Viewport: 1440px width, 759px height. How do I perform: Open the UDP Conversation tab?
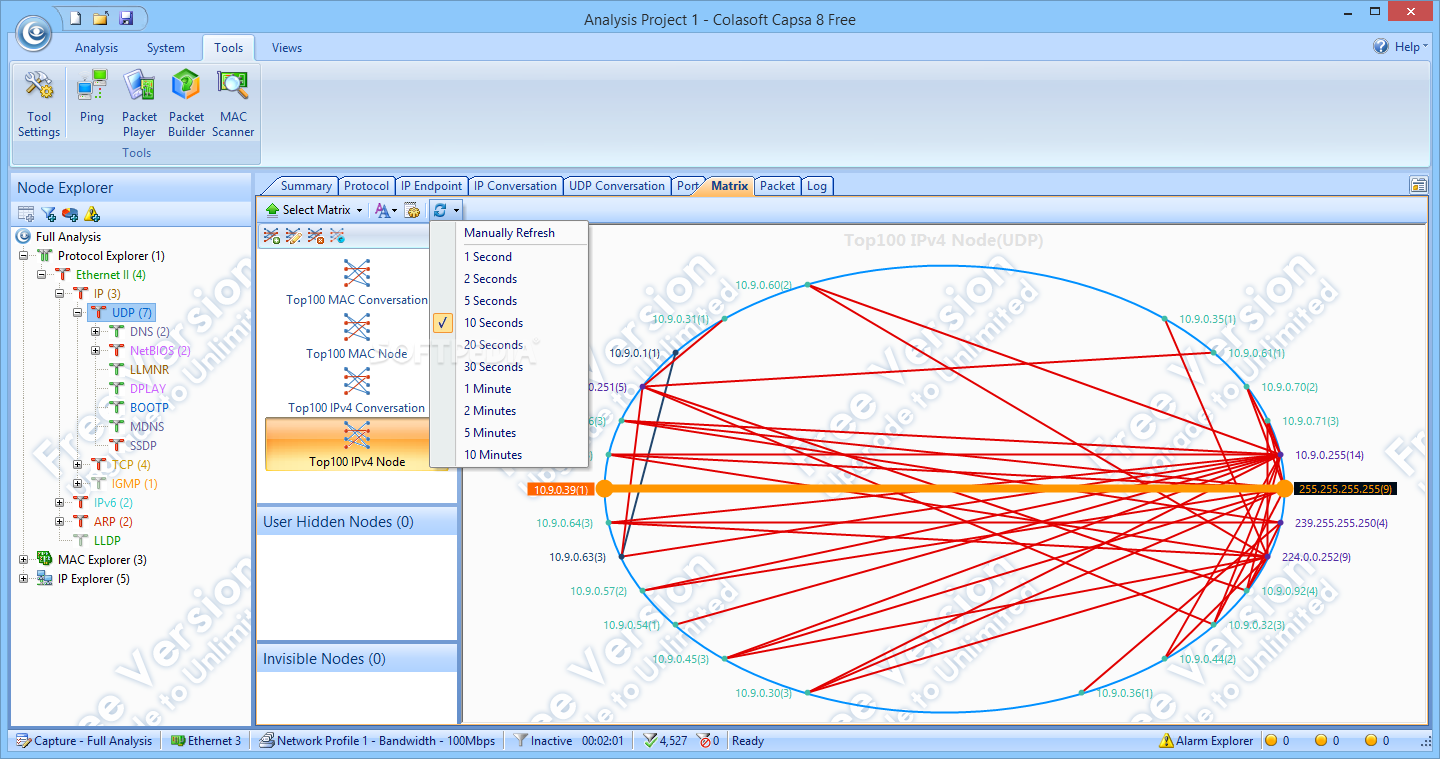point(616,186)
